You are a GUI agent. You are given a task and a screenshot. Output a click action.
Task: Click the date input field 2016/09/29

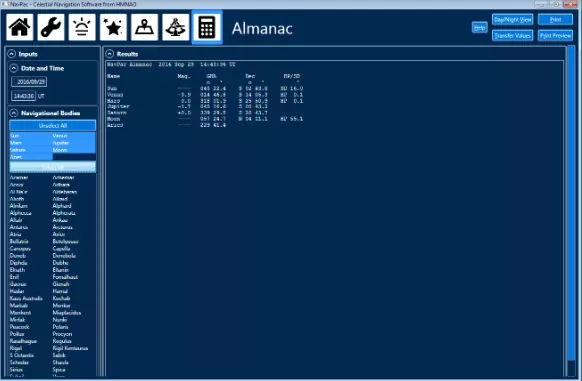(x=29, y=82)
